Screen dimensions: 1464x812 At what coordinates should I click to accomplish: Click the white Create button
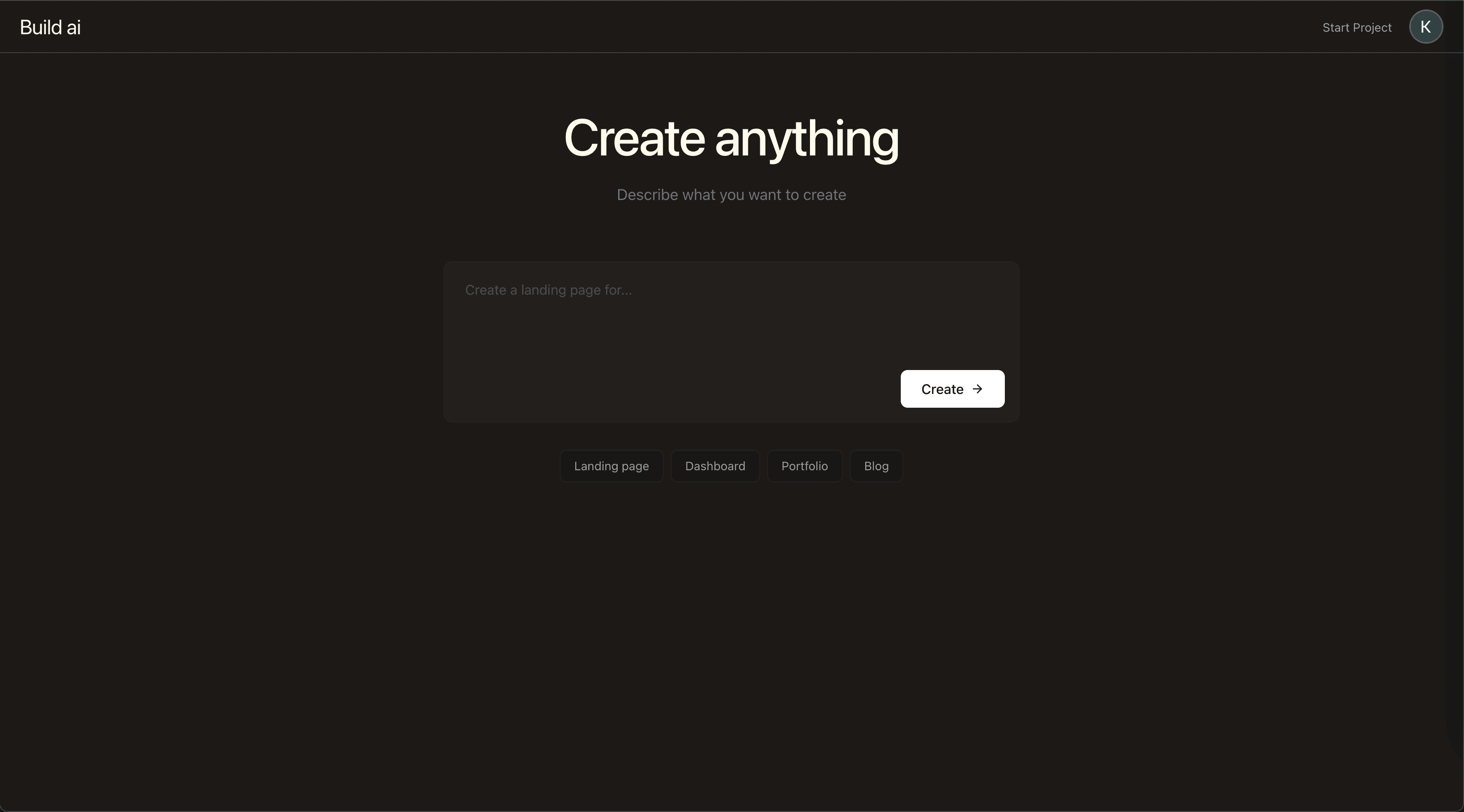point(952,389)
